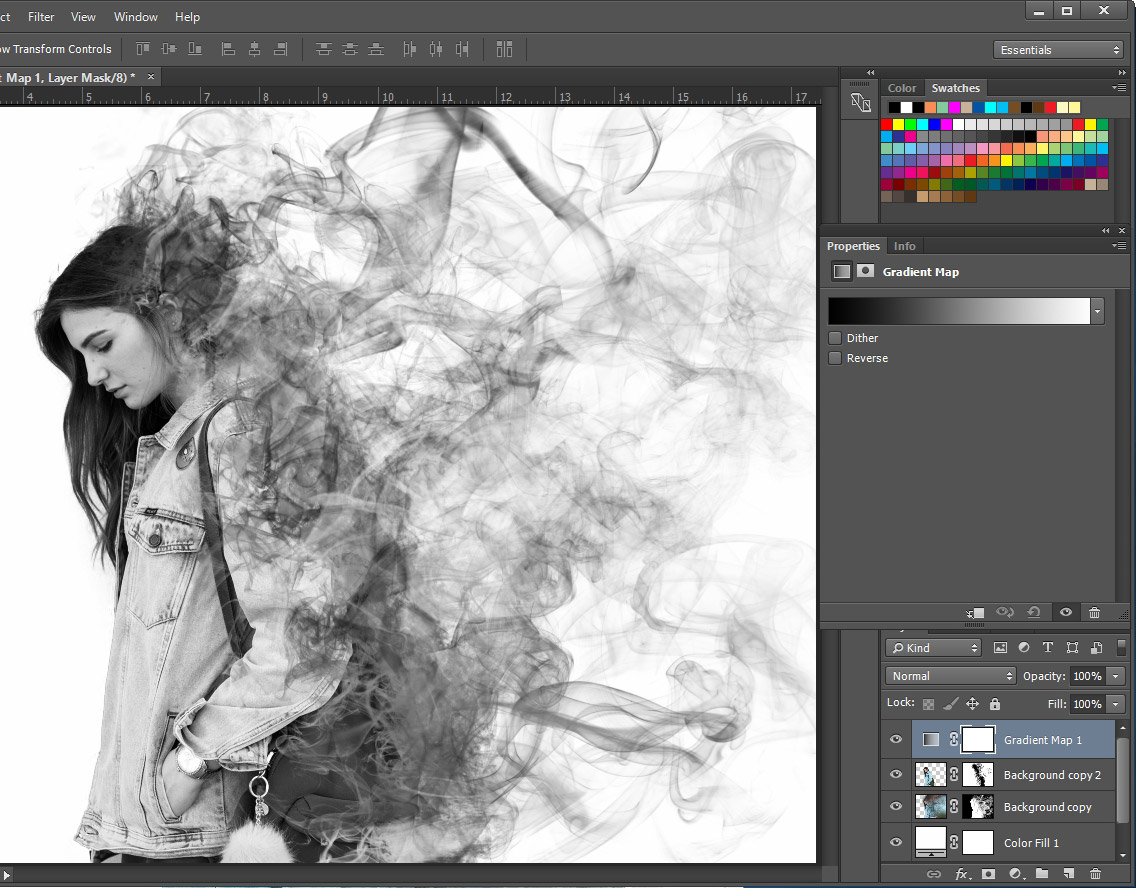Screen dimensions: 1136x888
Task: Click Distribute horizontal centers icon
Action: pyautogui.click(x=435, y=49)
